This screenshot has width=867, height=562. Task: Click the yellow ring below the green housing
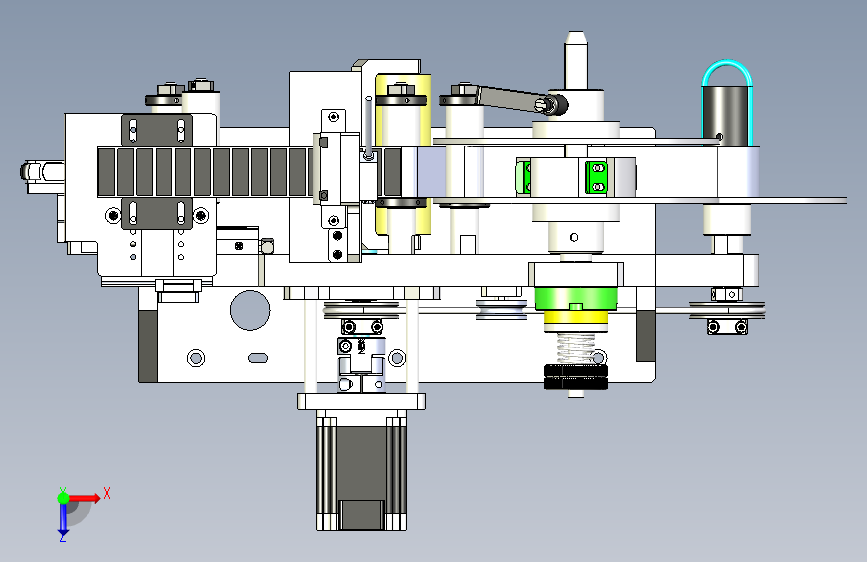(x=576, y=318)
